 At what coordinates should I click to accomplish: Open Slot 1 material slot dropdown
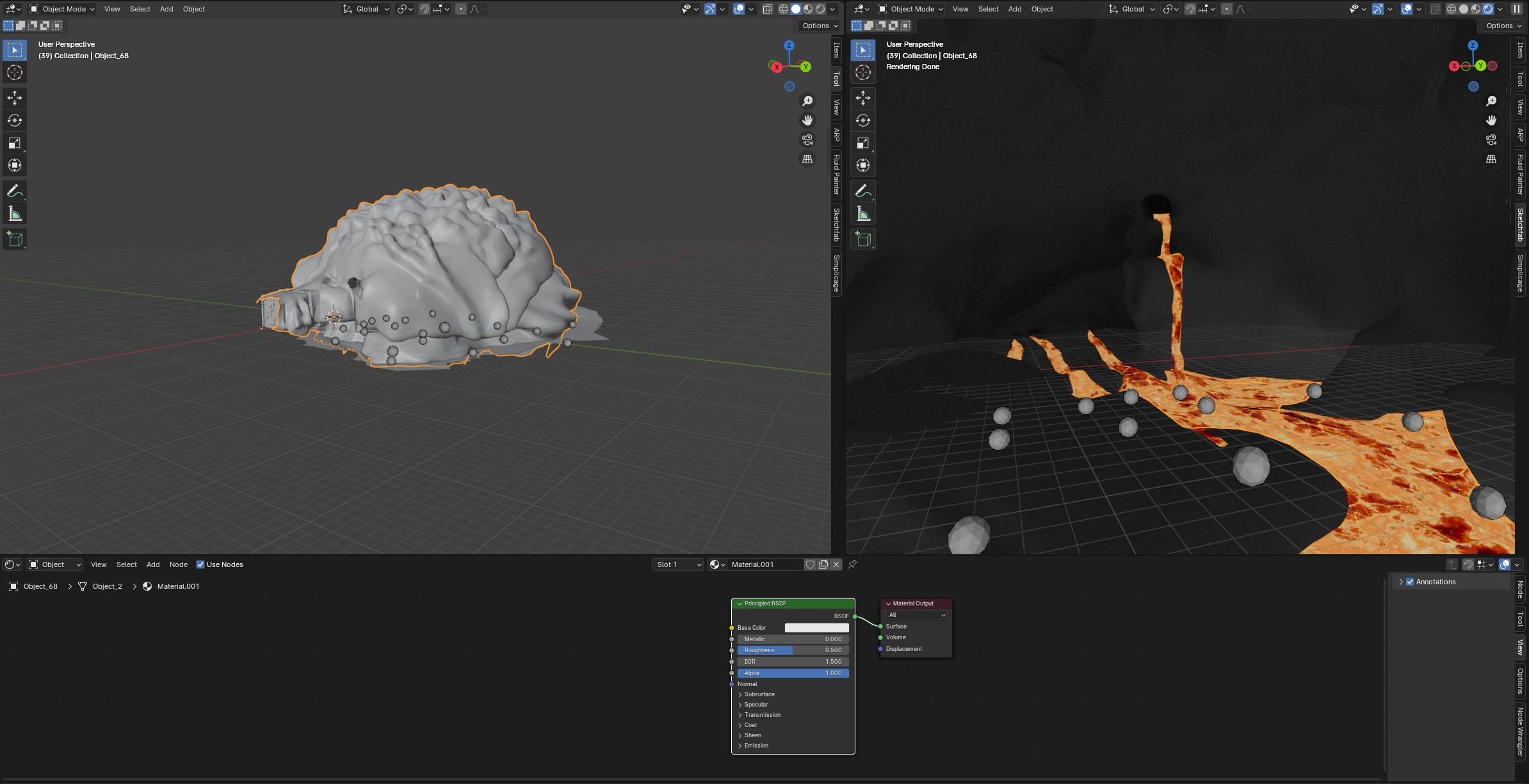click(679, 564)
